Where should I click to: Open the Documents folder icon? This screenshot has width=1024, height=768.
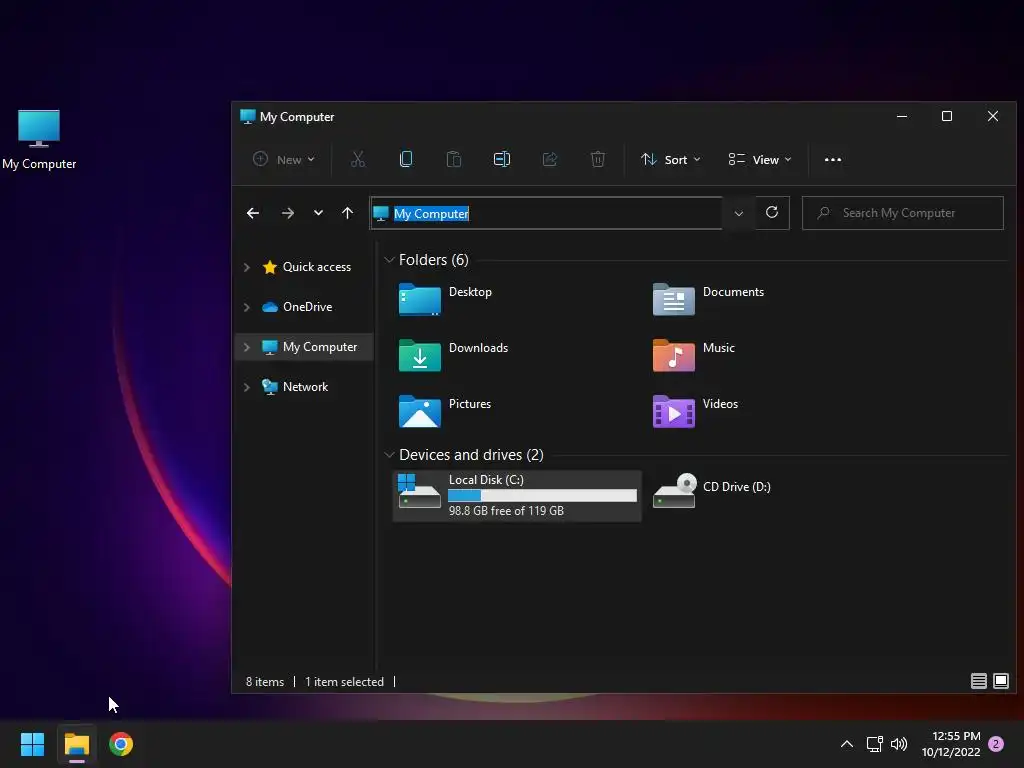click(673, 299)
